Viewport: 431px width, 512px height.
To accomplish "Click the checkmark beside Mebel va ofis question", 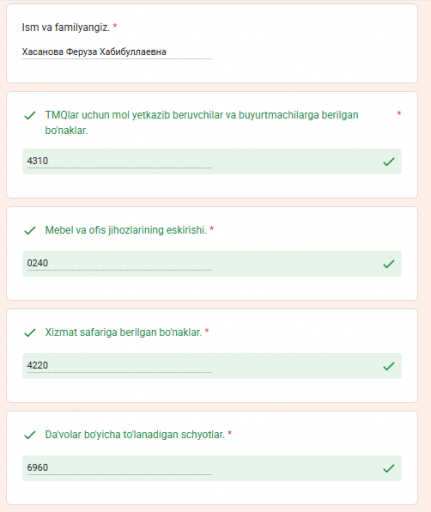I will coord(30,230).
